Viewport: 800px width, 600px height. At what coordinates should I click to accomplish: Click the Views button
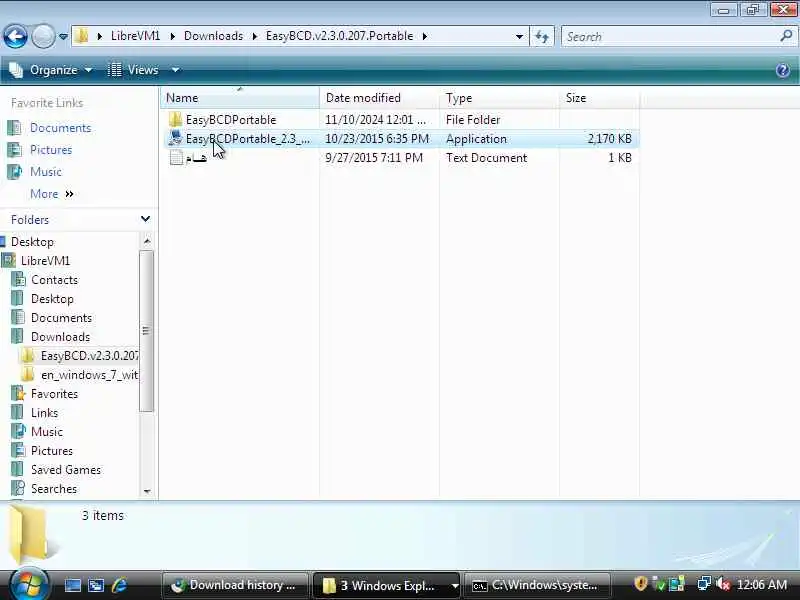[133, 70]
